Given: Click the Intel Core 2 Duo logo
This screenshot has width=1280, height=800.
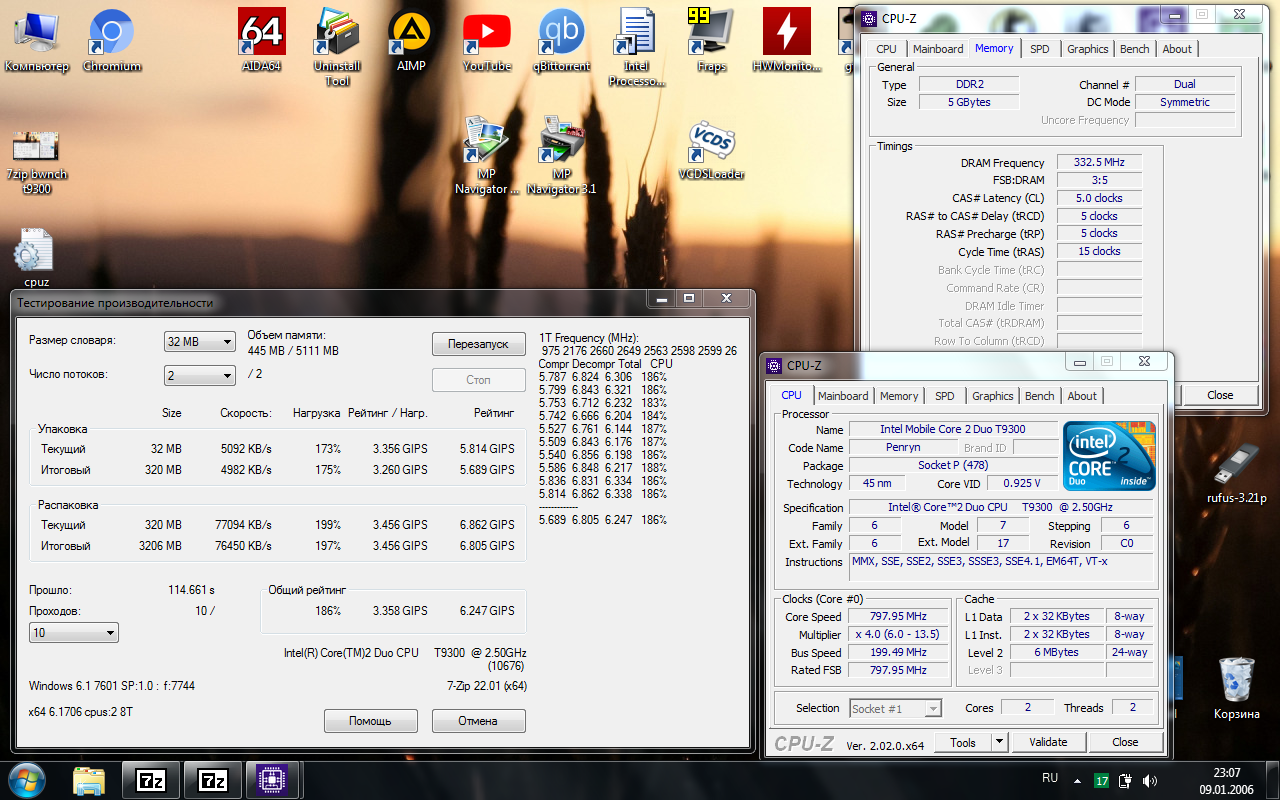Looking at the screenshot, I should (x=1109, y=455).
